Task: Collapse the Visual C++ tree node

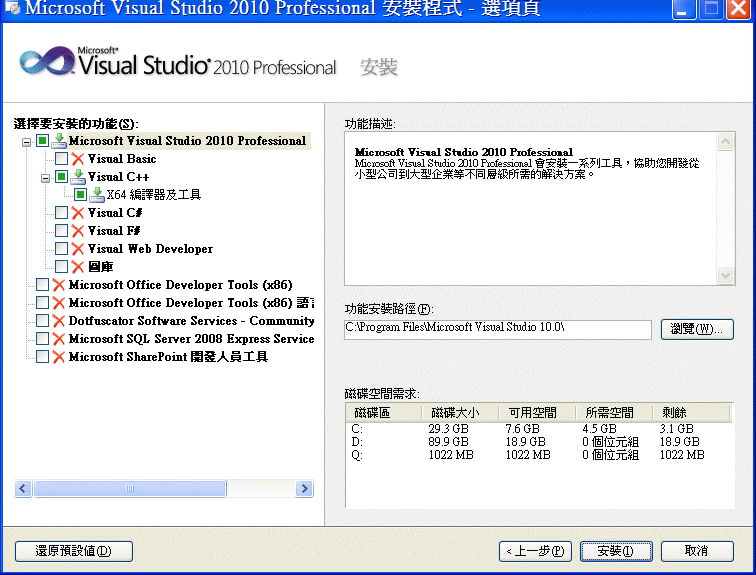Action: tap(45, 179)
